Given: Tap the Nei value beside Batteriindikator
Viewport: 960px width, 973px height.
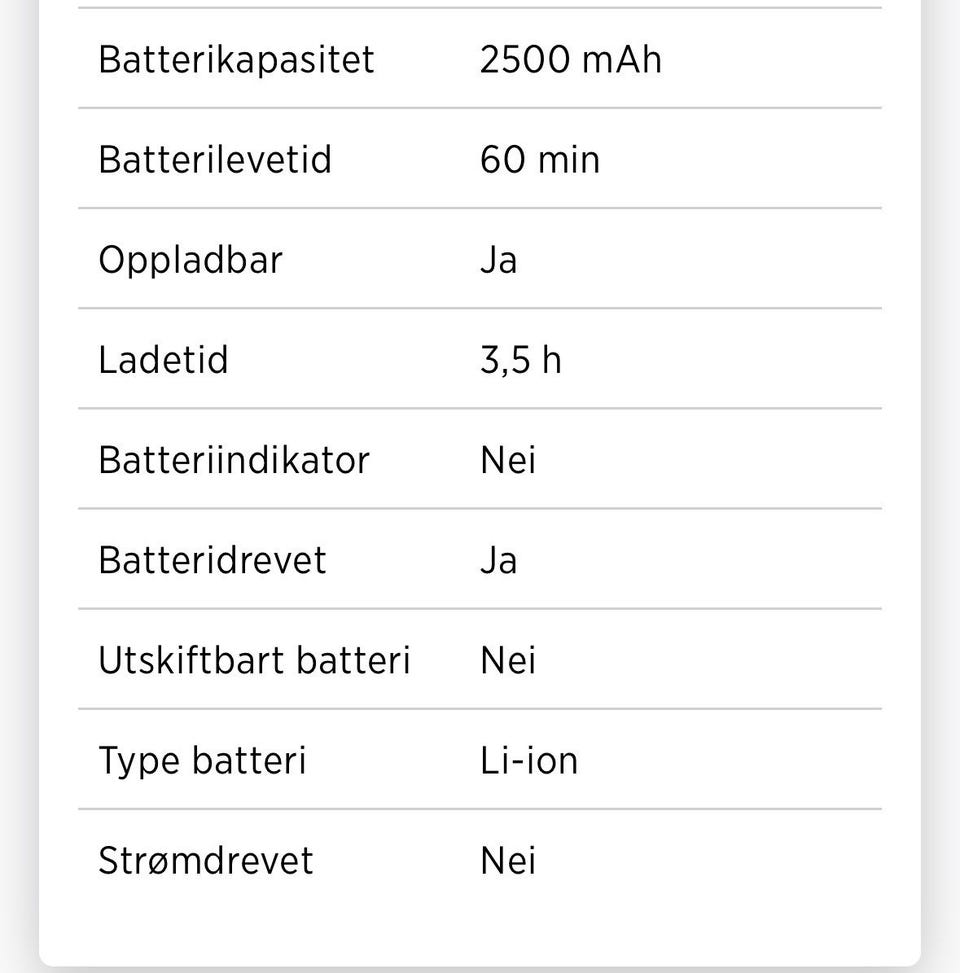Looking at the screenshot, I should 508,460.
